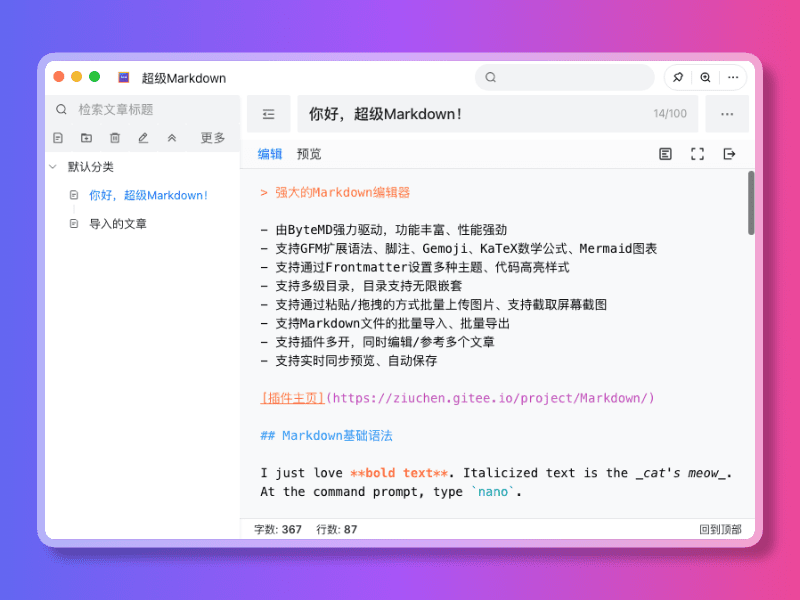This screenshot has width=800, height=600.
Task: Pin the window with the pin icon
Action: [678, 77]
